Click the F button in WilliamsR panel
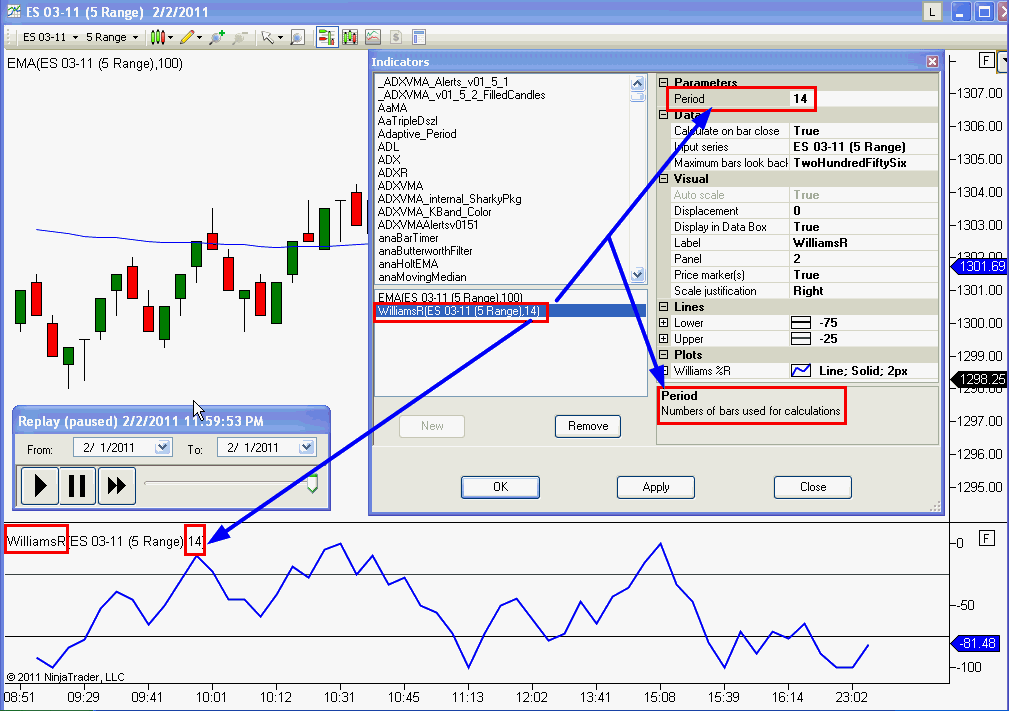Viewport: 1009px width, 711px height. pyautogui.click(x=986, y=538)
